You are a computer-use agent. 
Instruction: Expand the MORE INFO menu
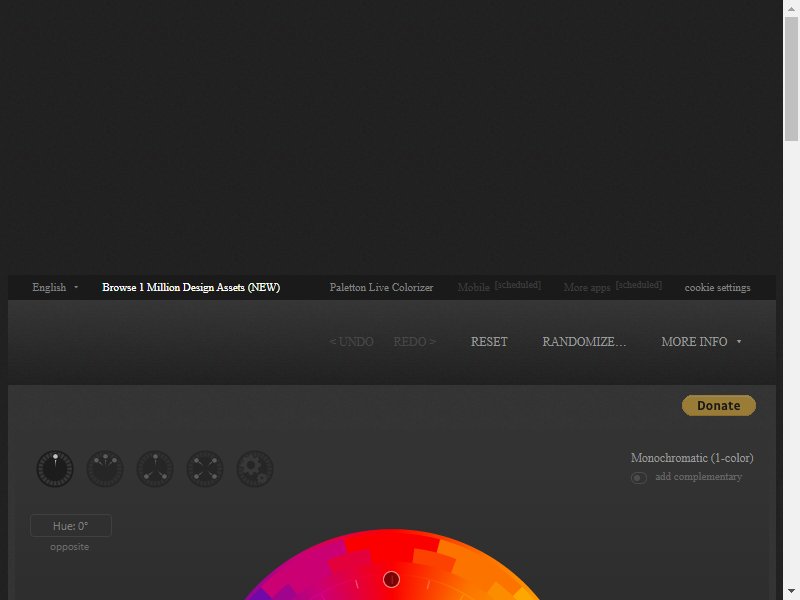click(x=701, y=341)
